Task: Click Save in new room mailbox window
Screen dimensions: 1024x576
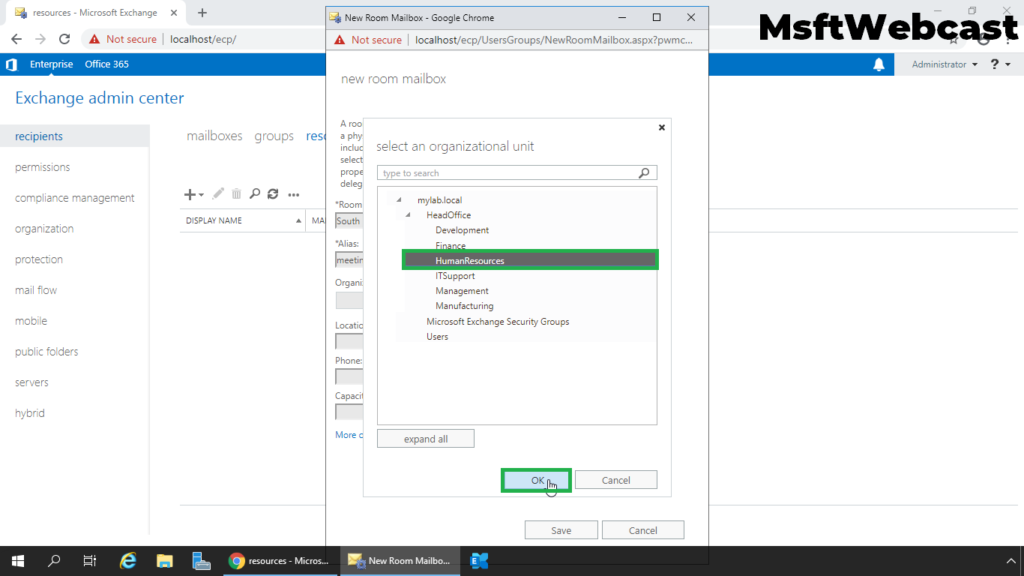Action: pos(561,530)
